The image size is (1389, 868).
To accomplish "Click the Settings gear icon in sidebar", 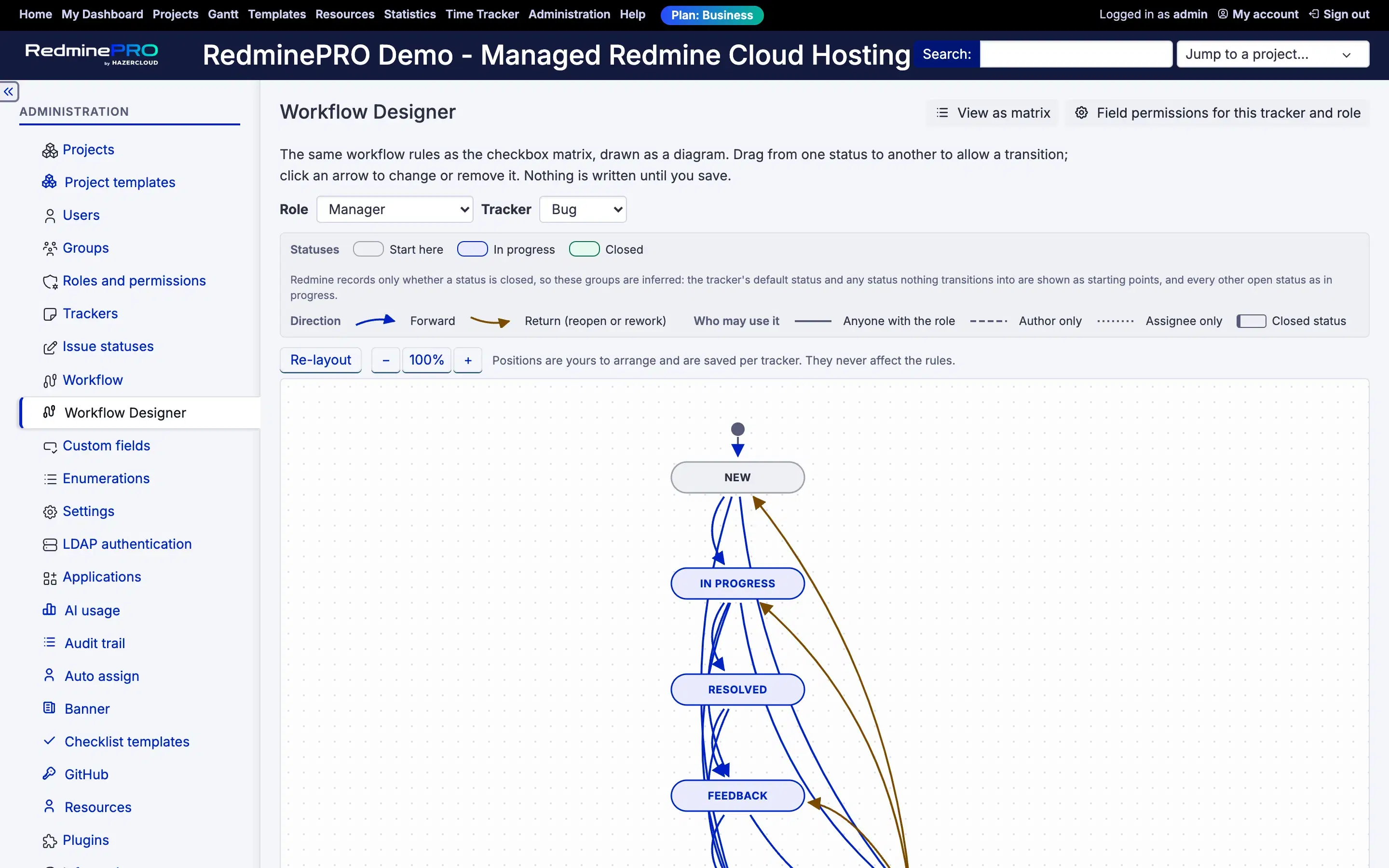I will [50, 512].
